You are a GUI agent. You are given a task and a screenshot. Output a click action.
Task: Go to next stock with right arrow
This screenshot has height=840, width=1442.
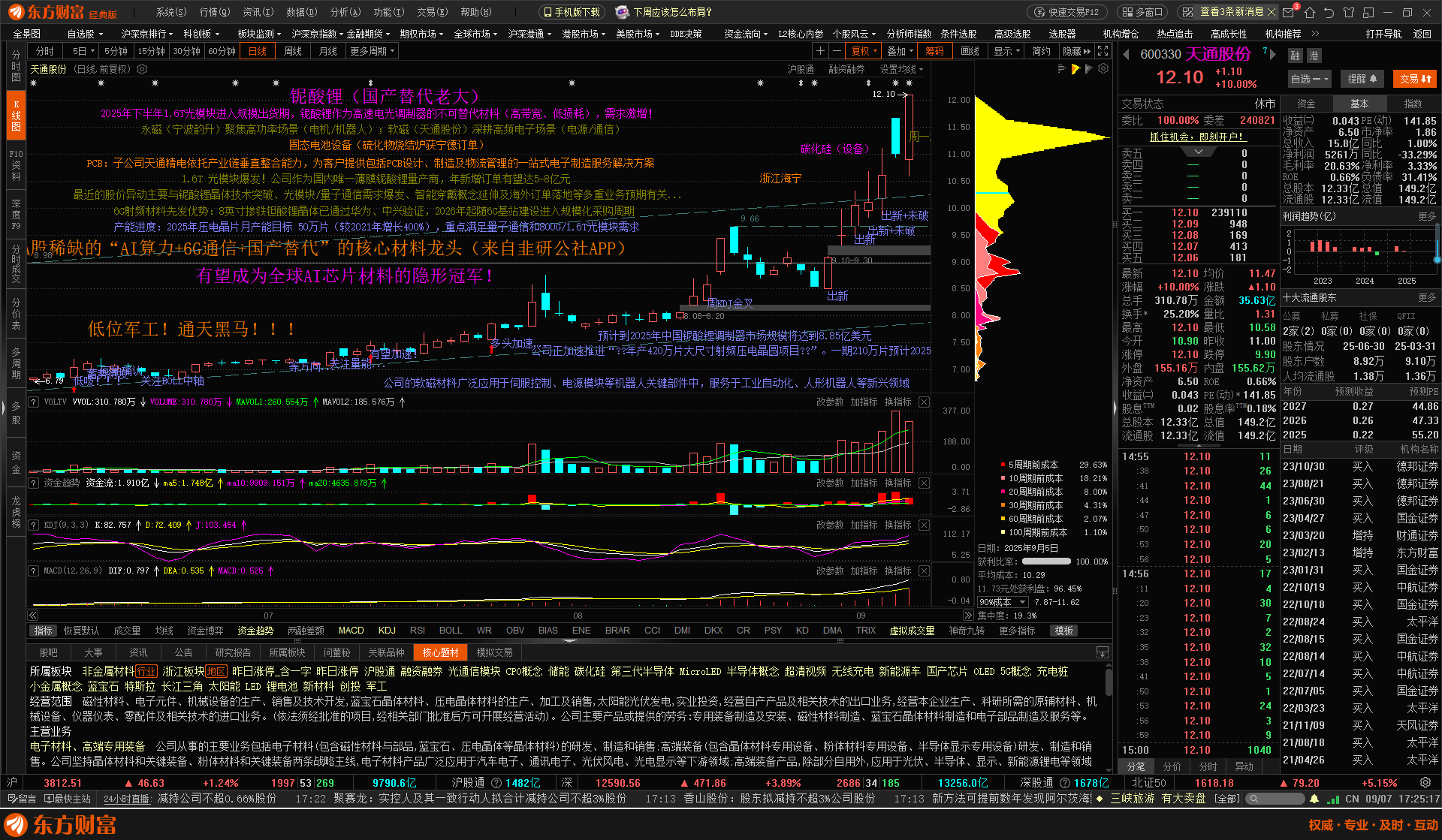coord(1275,55)
